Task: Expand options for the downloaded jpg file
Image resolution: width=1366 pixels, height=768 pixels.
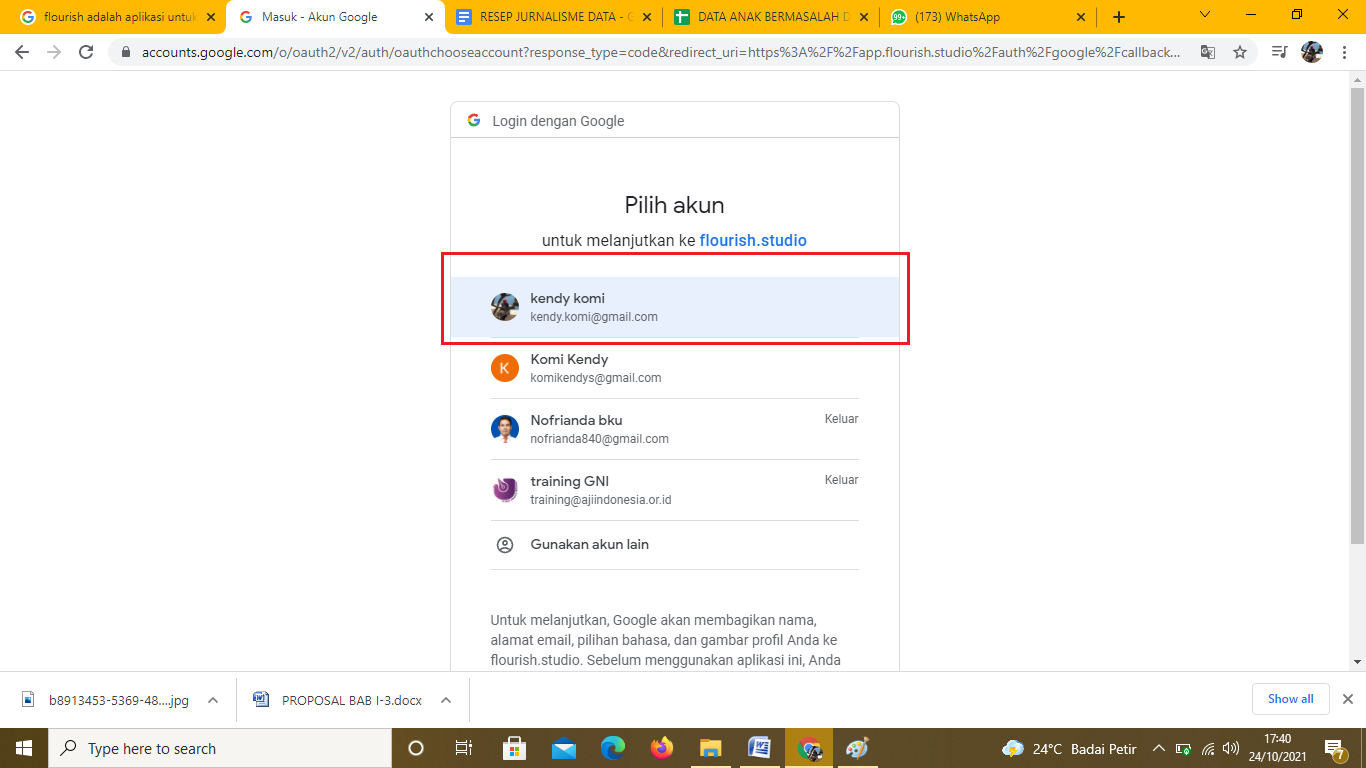Action: point(213,700)
